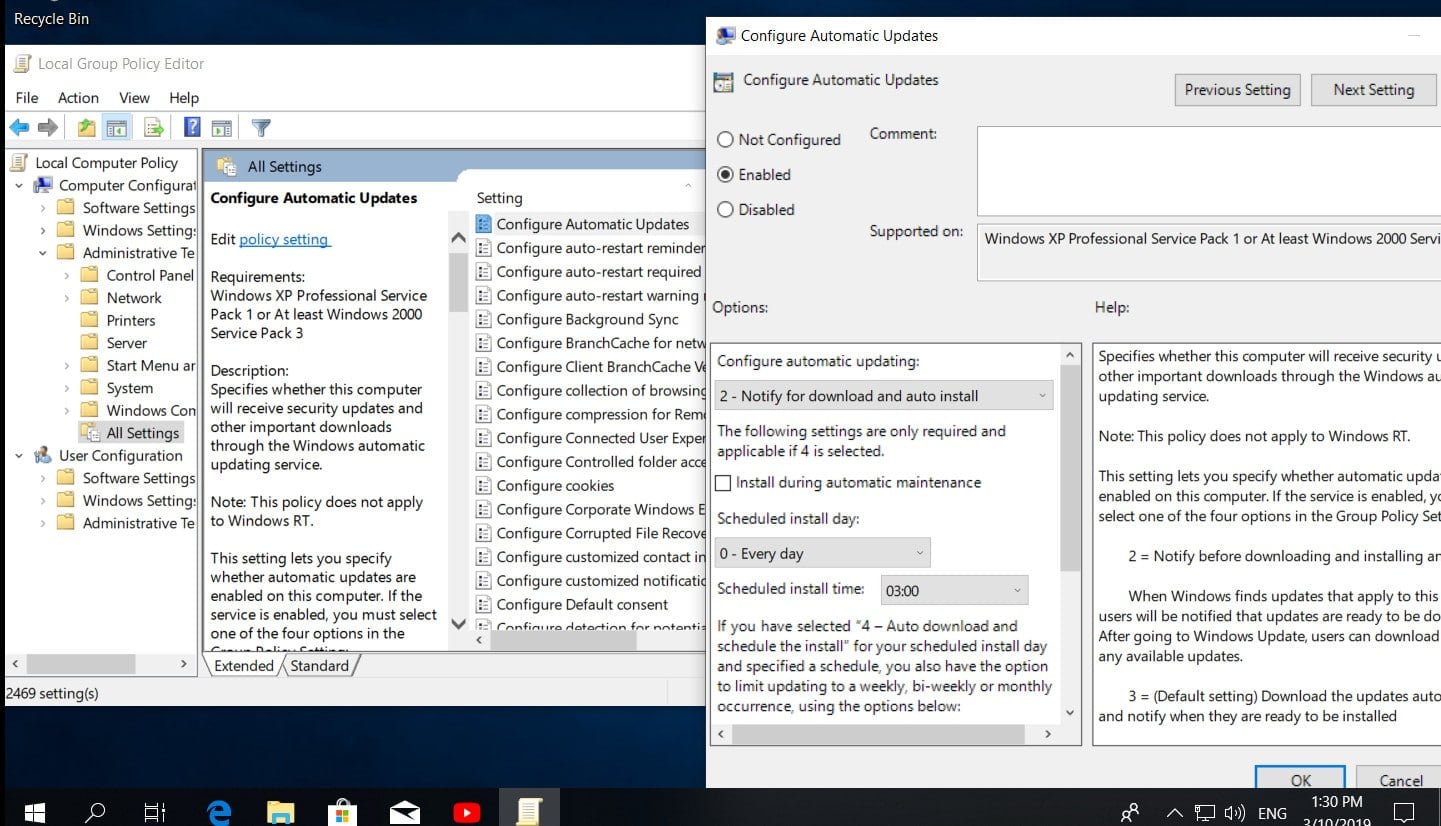Check Install during automatic maintenance
Viewport: 1441px width, 826px height.
(723, 483)
